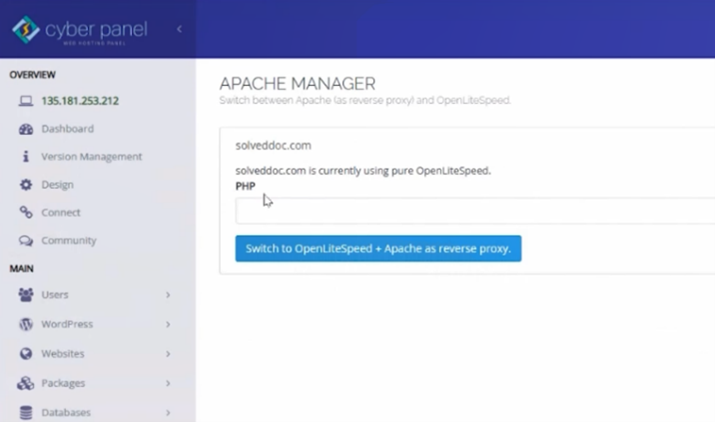
Task: Click the server IP 135.181.253.212 link
Action: click(x=80, y=101)
